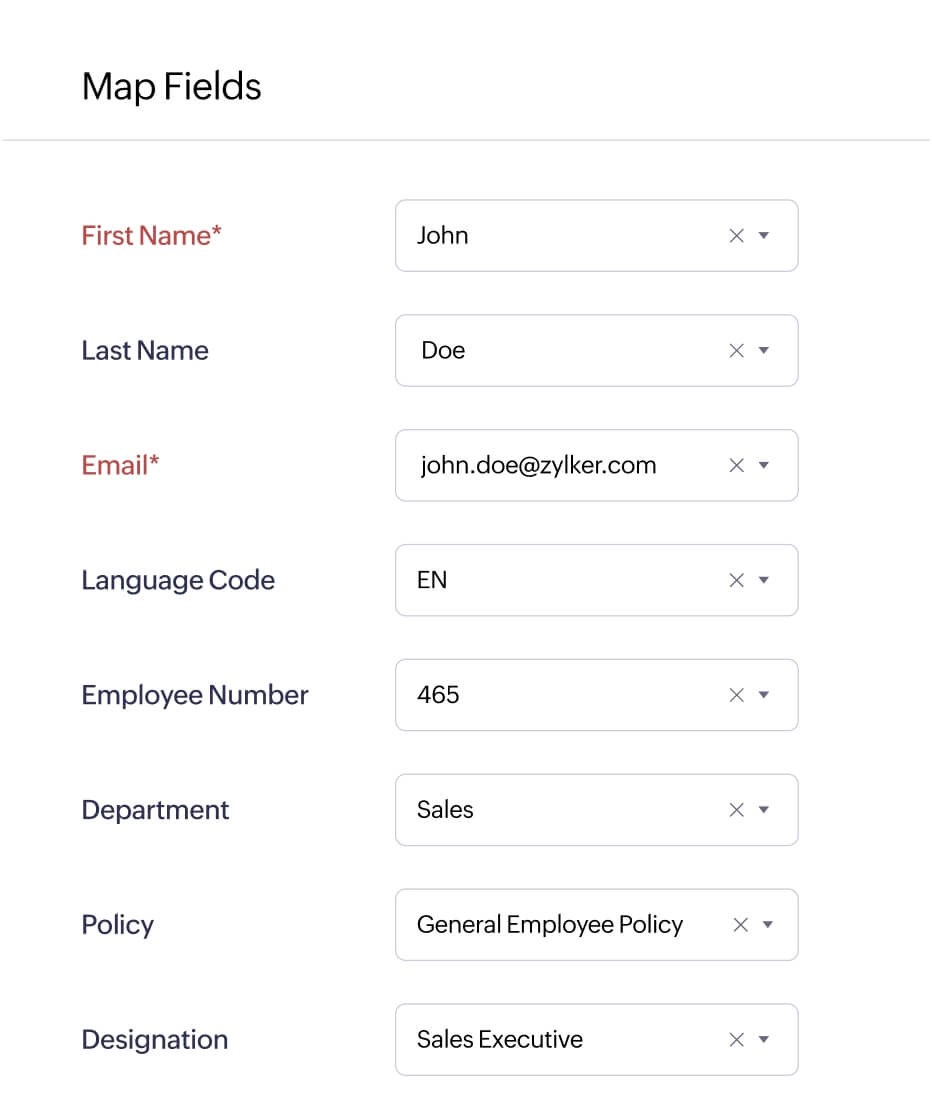The width and height of the screenshot is (932, 1110).
Task: Open the Designation dropdown arrow
Action: (764, 1040)
